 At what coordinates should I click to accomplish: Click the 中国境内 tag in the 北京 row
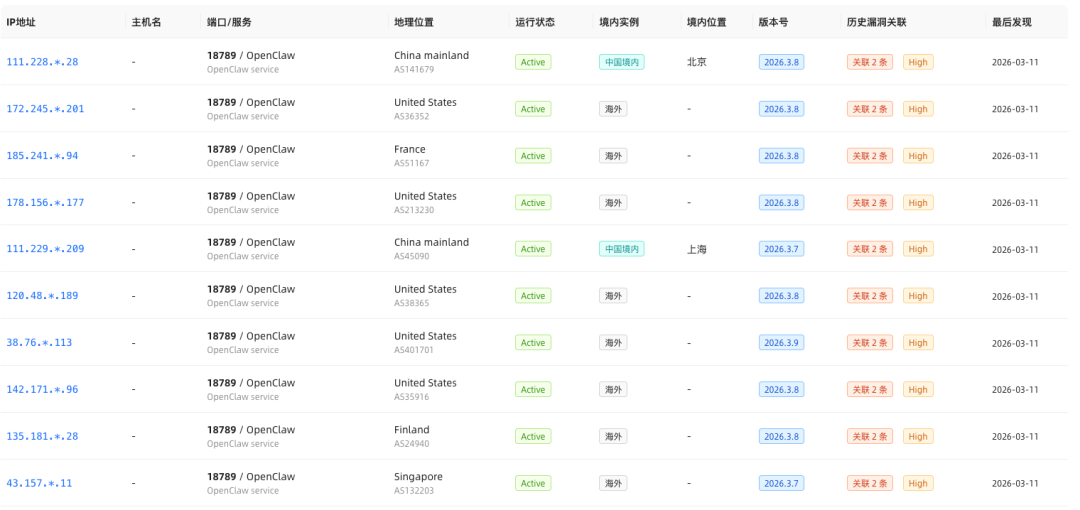621,62
